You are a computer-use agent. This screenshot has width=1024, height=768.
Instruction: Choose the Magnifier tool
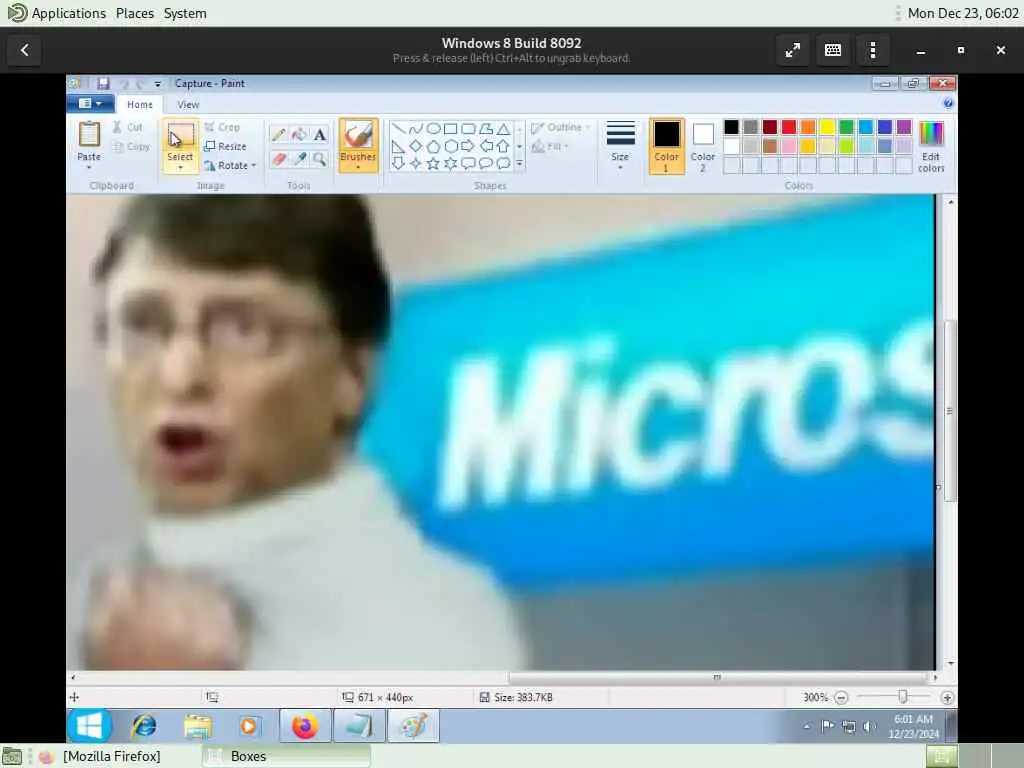tap(319, 159)
